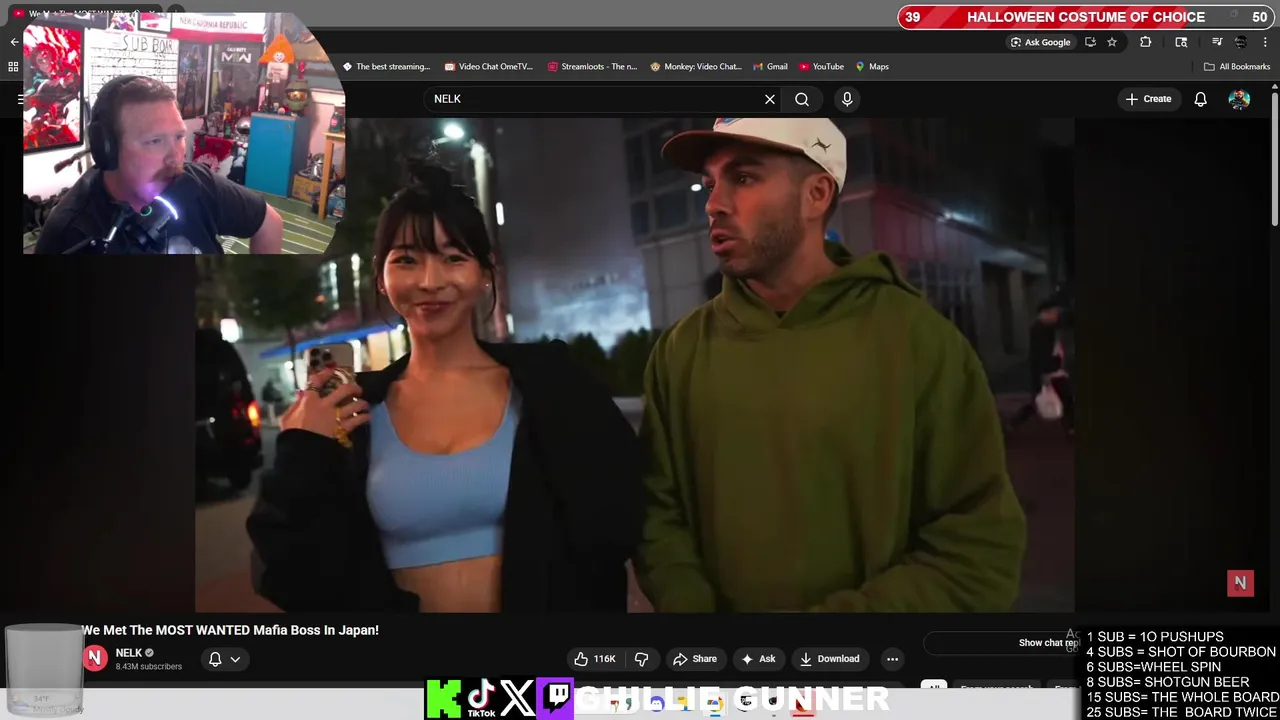The height and width of the screenshot is (720, 1280).
Task: Click the streamer webcam overlay
Action: (184, 133)
